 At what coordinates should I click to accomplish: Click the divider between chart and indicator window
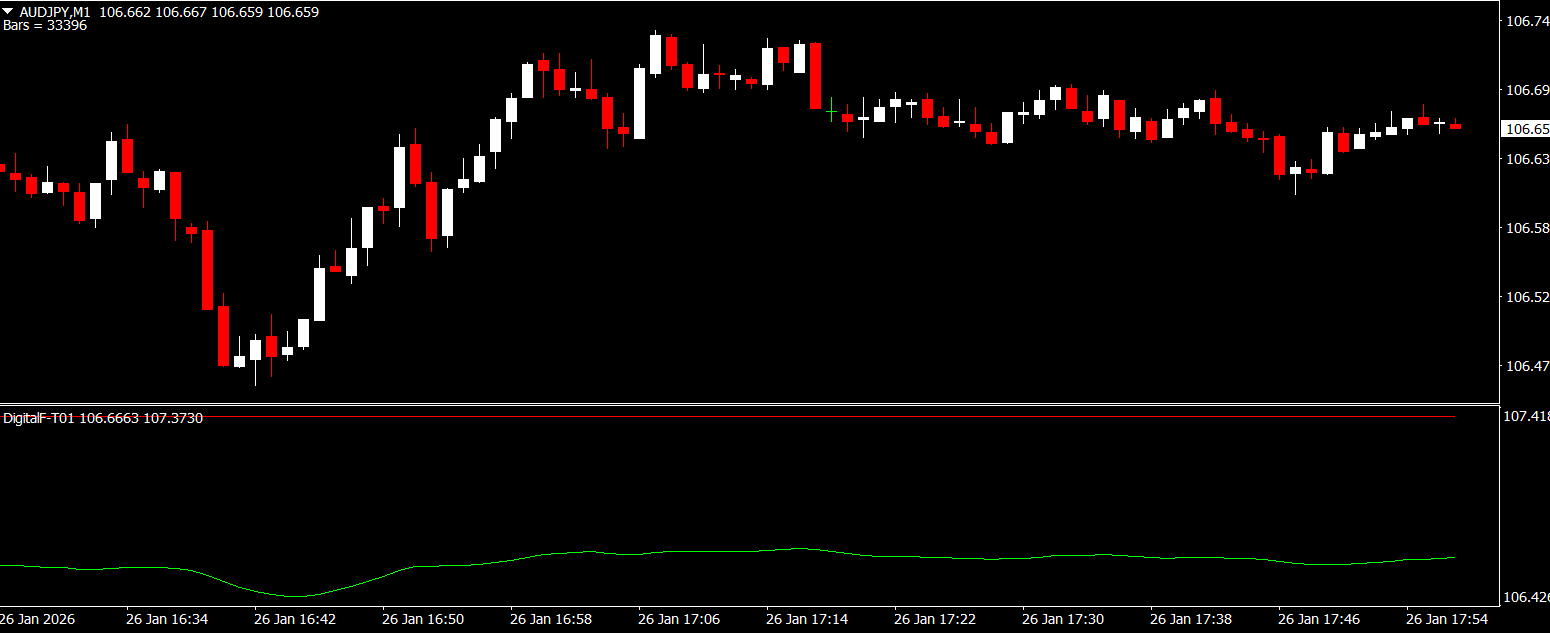pyautogui.click(x=750, y=404)
